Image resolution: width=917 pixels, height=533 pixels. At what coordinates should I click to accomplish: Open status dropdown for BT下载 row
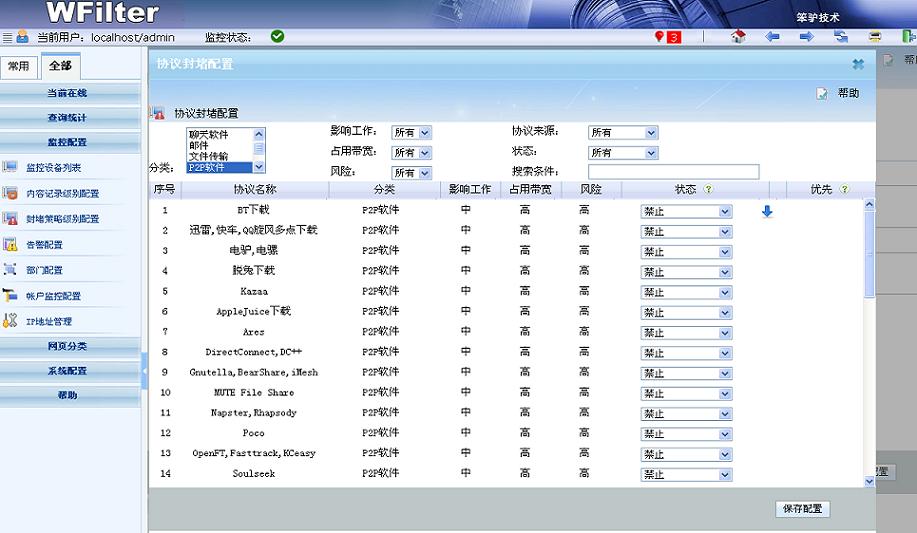tap(686, 211)
